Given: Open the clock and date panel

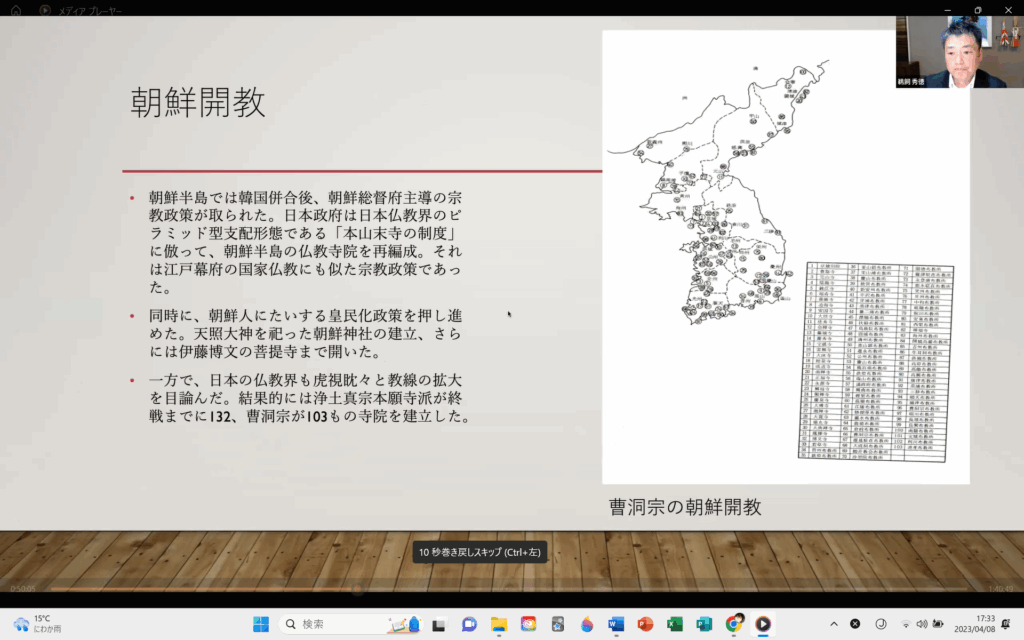Looking at the screenshot, I should 973,624.
